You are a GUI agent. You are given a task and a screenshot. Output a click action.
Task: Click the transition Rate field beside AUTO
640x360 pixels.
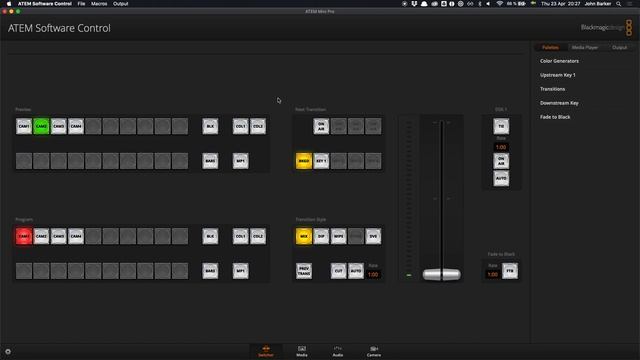pos(373,275)
